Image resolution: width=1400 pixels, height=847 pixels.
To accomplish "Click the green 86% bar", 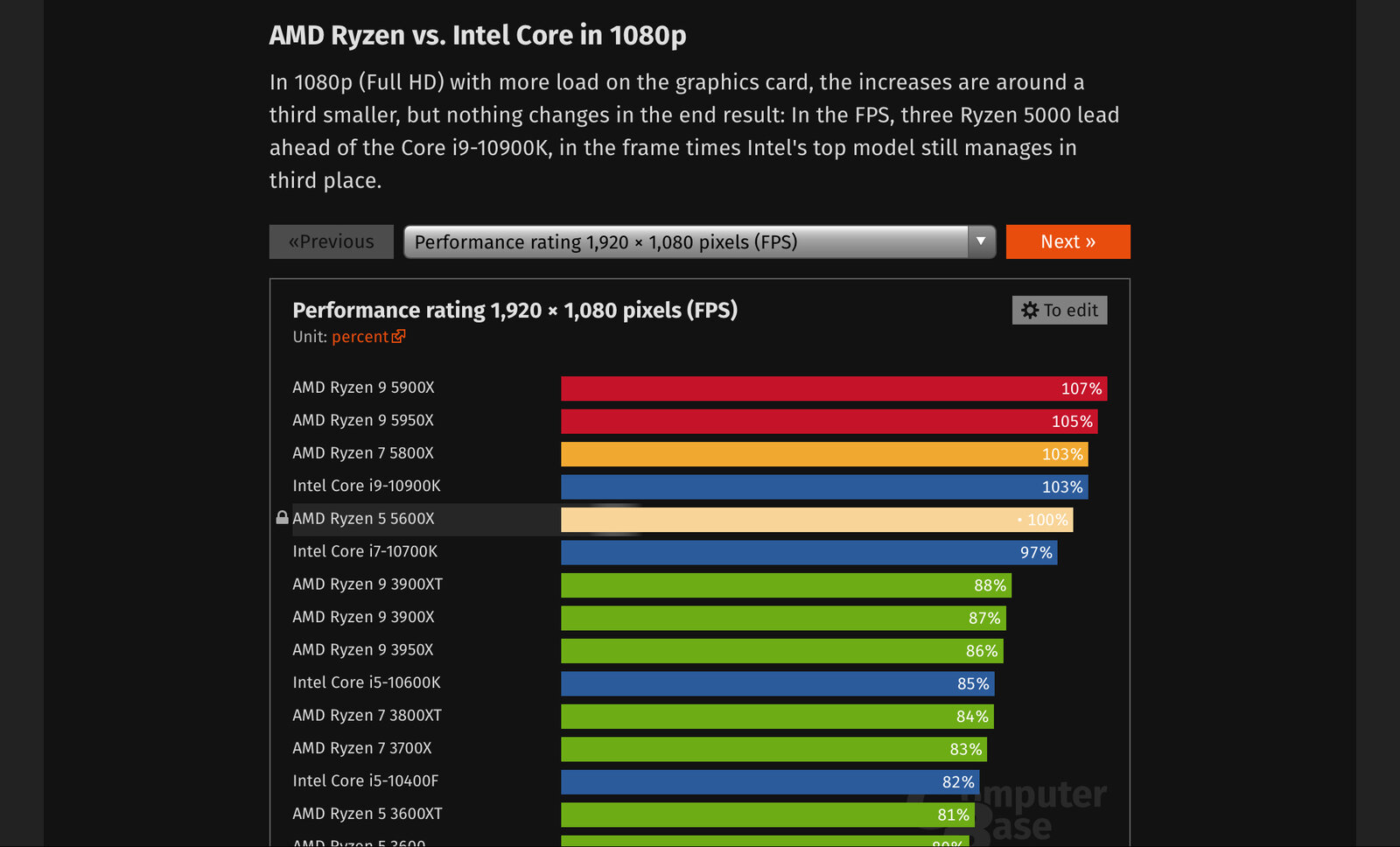I will (x=782, y=651).
